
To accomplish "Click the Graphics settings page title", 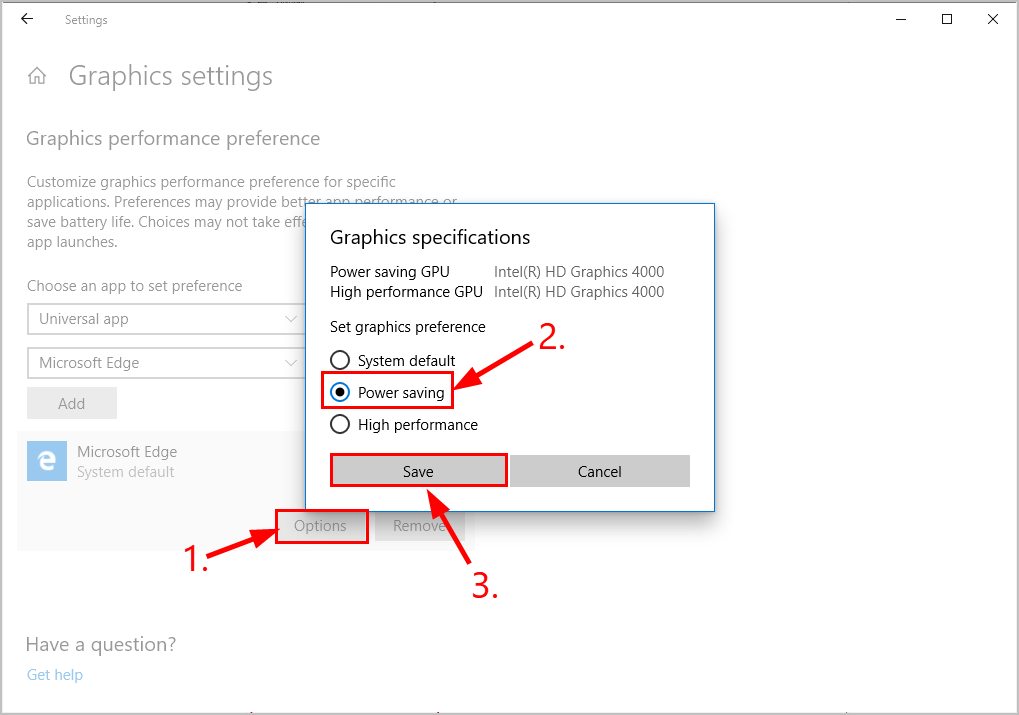I will [x=170, y=76].
